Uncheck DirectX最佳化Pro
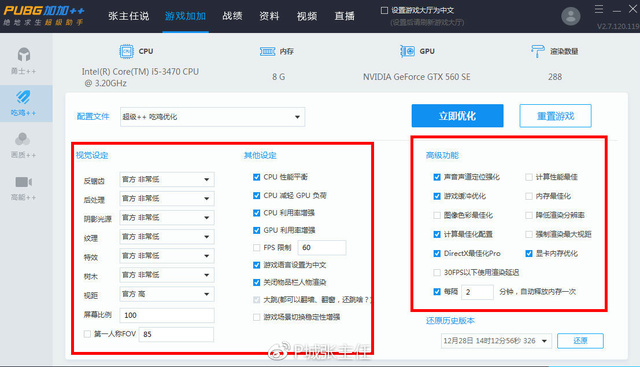 point(437,254)
